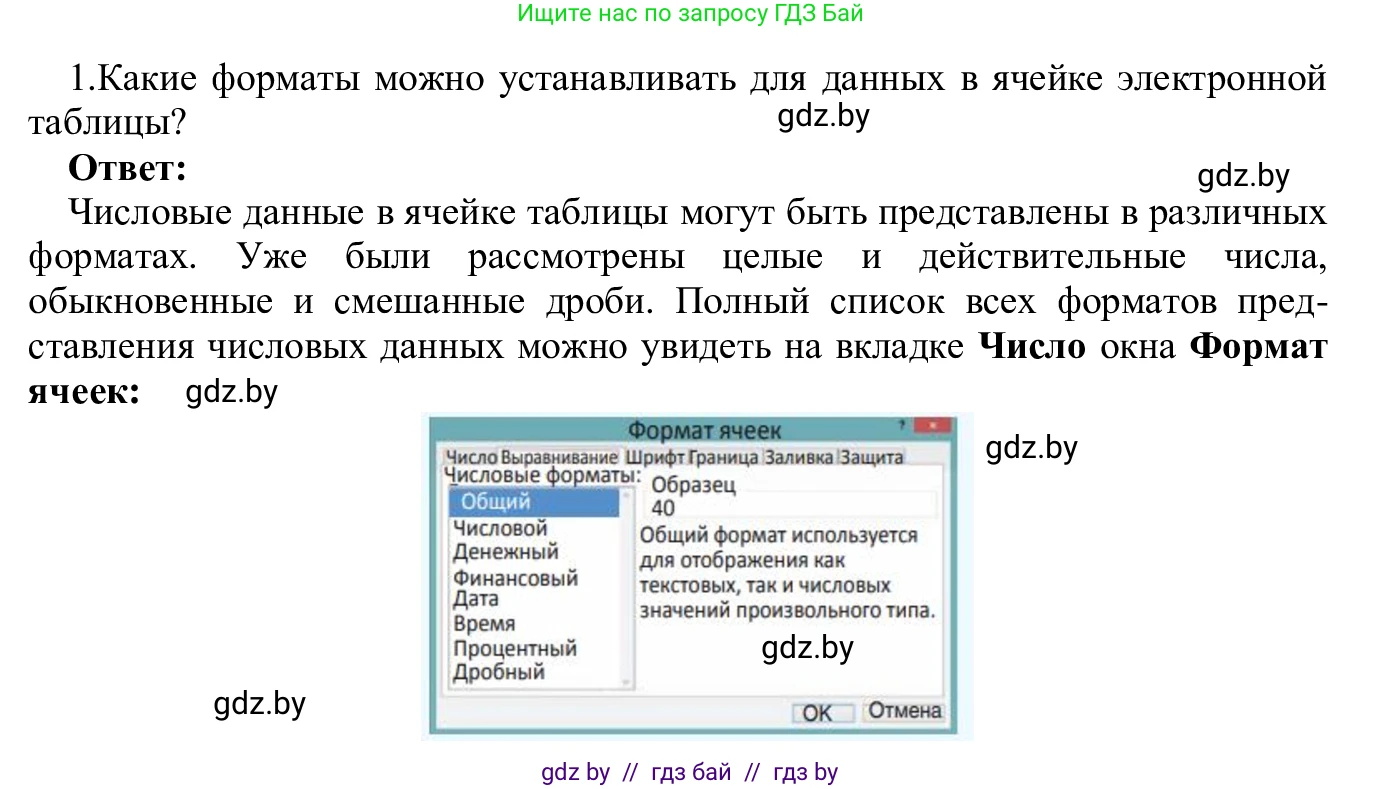Image resolution: width=1383 pixels, height=789 pixels.
Task: Switch to the Выравнивание tab
Action: click(x=557, y=455)
